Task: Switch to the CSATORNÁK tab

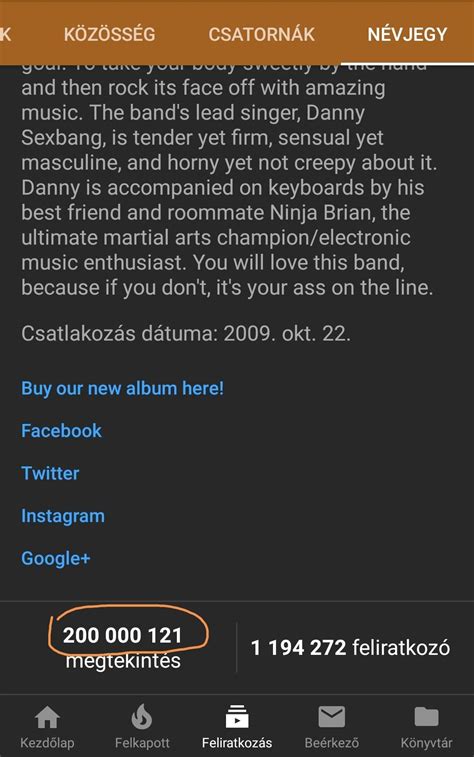Action: (262, 34)
